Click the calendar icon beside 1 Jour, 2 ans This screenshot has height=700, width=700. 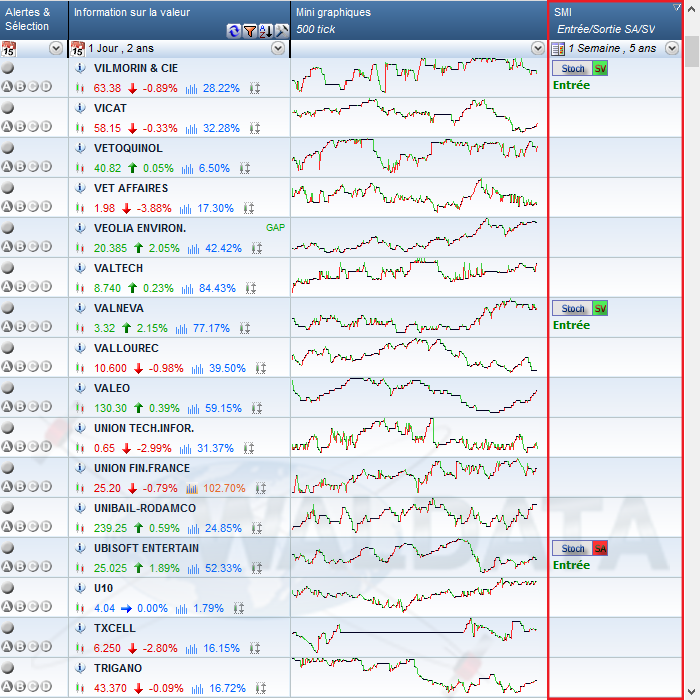click(78, 49)
